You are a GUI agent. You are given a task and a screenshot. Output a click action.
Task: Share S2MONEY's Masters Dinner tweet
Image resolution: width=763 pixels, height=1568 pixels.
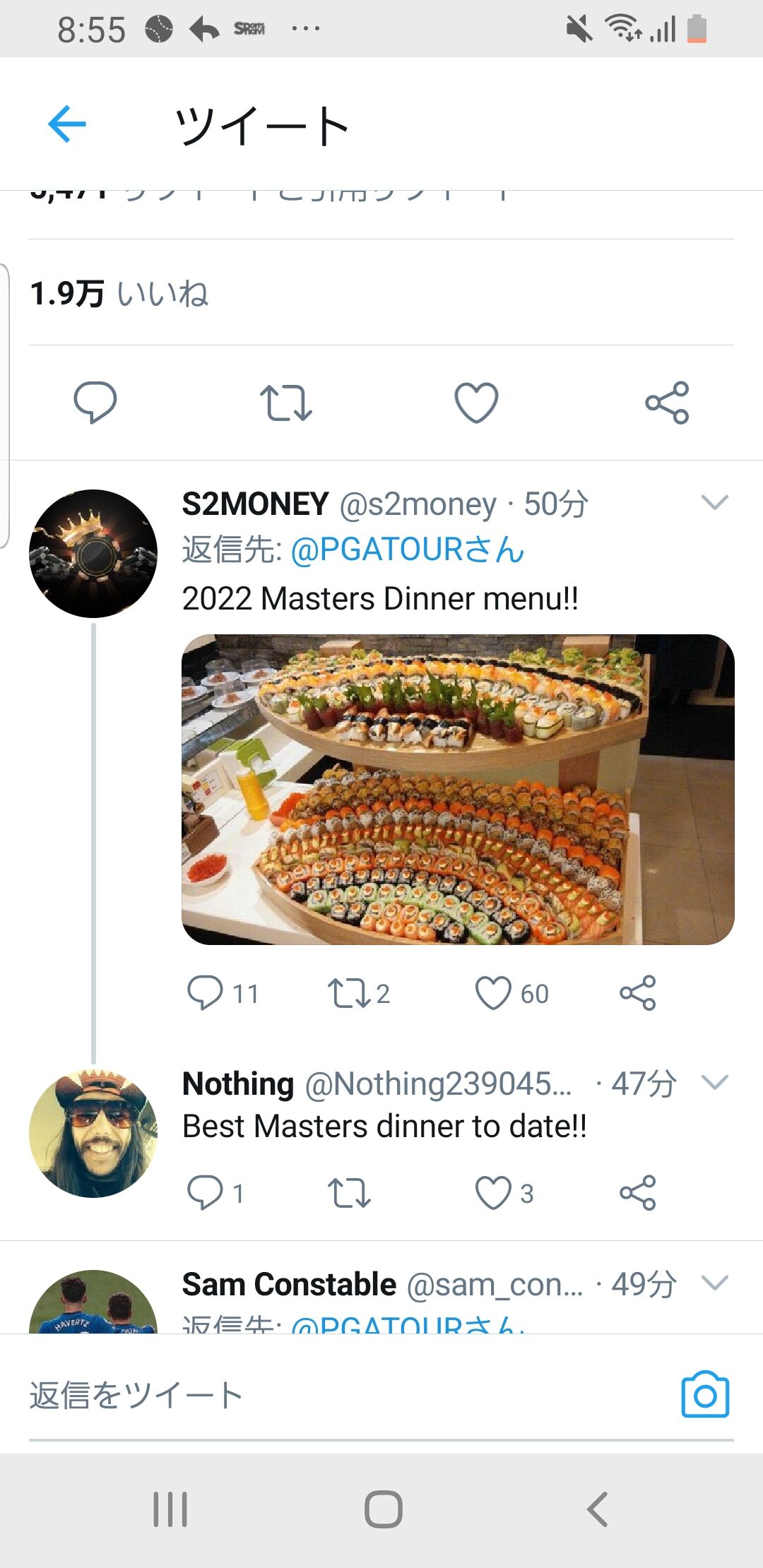click(638, 993)
